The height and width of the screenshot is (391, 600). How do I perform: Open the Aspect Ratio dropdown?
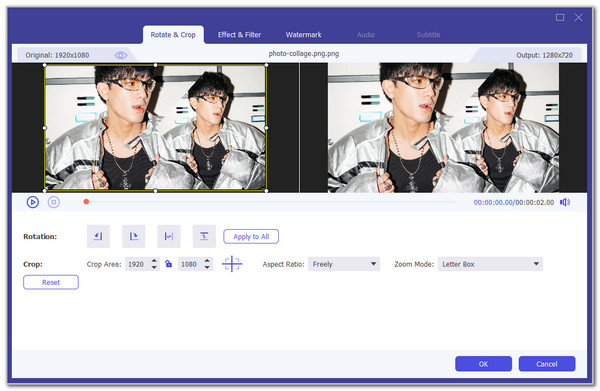344,264
